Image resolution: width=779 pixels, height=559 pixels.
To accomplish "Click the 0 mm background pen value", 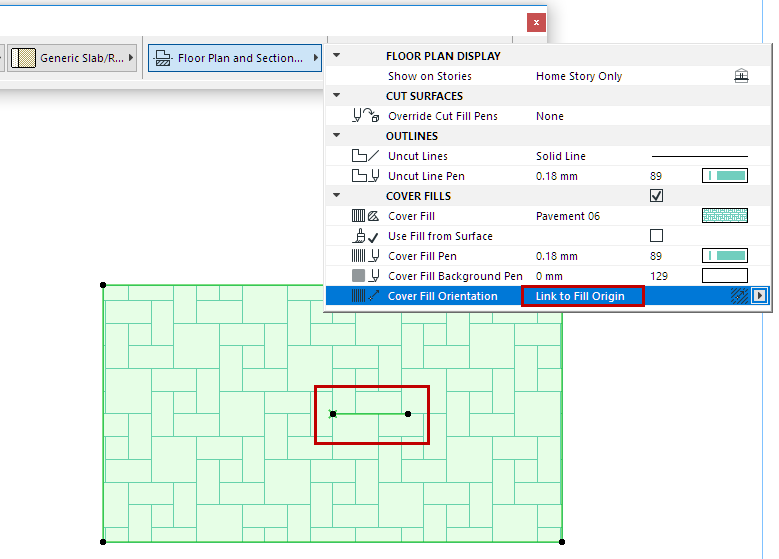I will point(549,276).
